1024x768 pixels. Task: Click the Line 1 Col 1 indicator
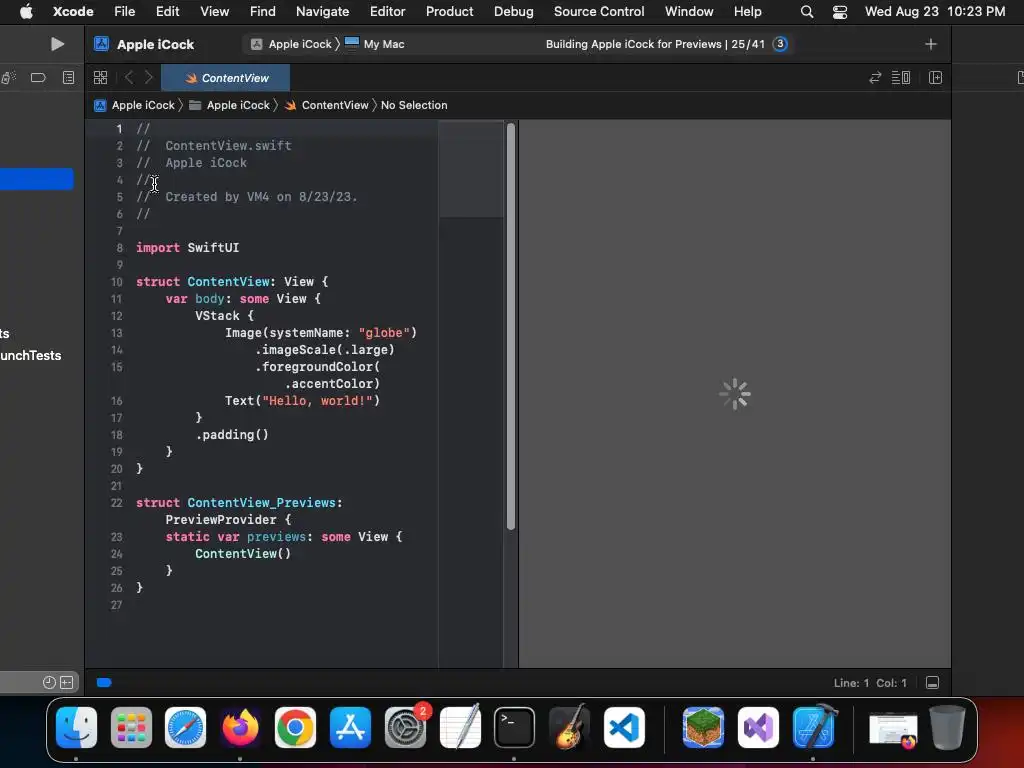point(870,682)
